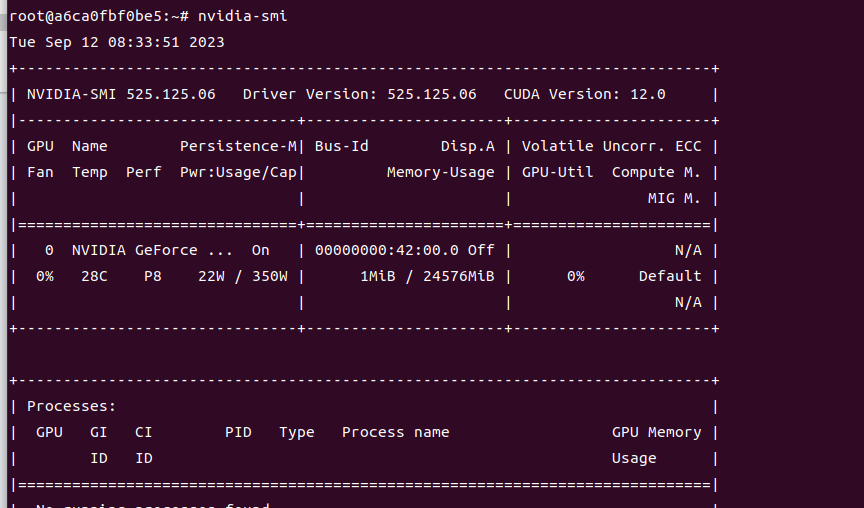Click the nvidia-smi command text
Screen dimensions: 864x508
click(242, 16)
